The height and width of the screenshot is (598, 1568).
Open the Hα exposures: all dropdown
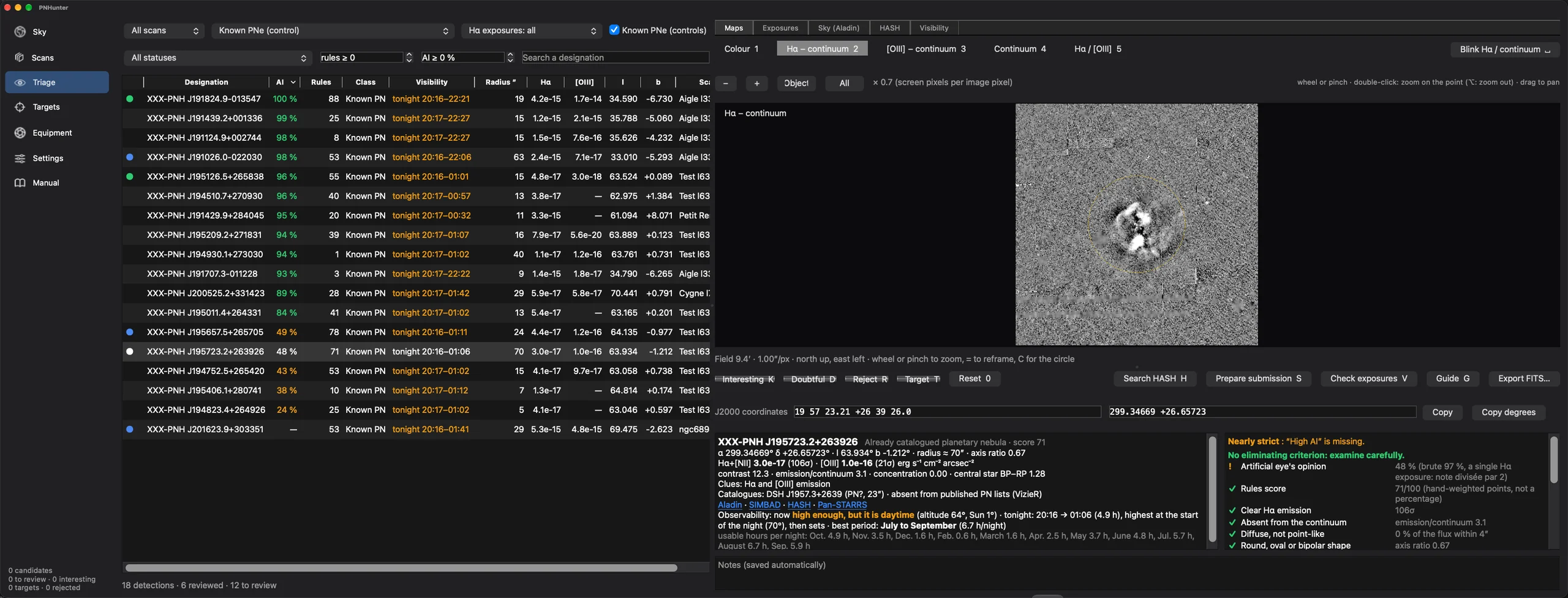[x=532, y=31]
